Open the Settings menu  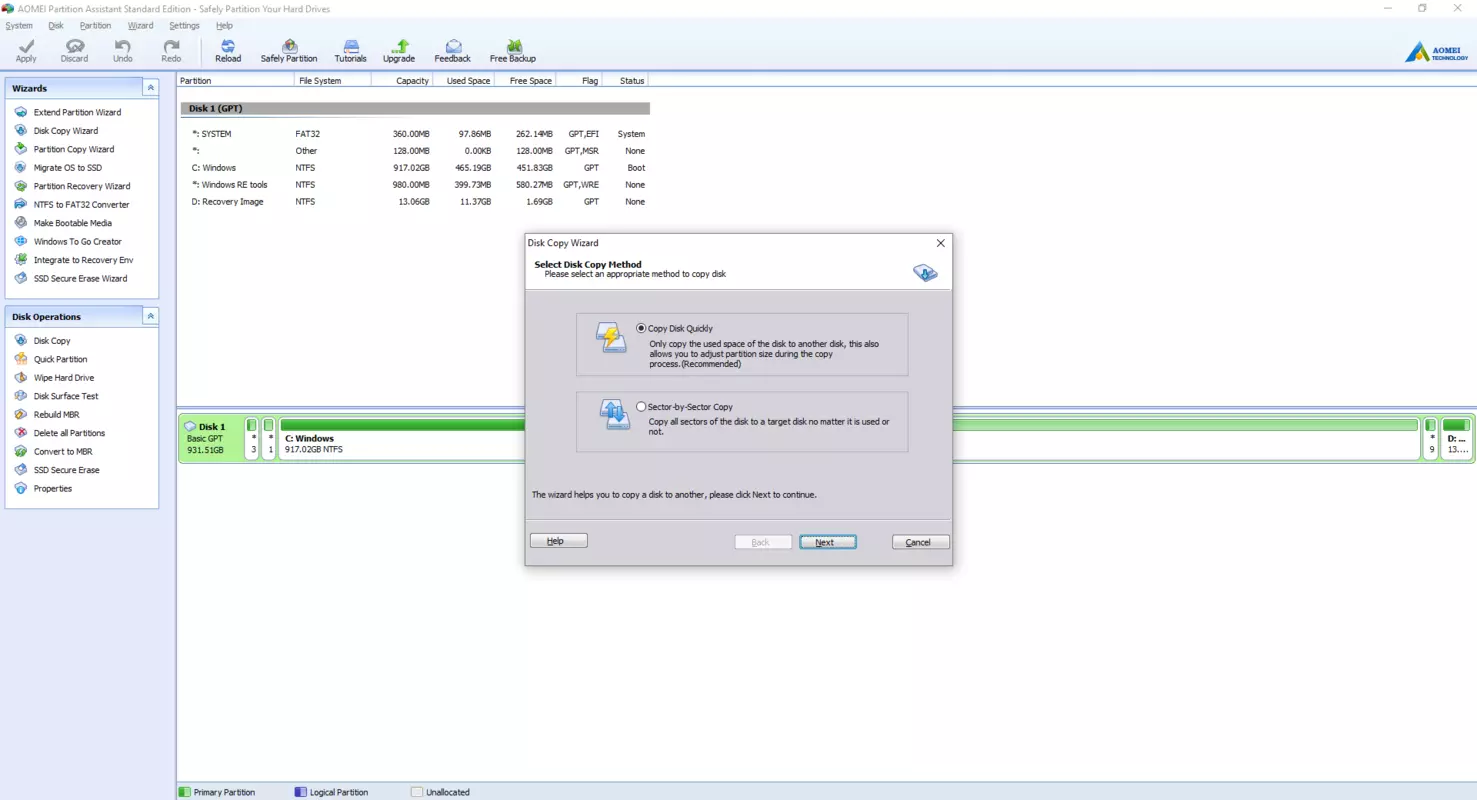[x=184, y=25]
